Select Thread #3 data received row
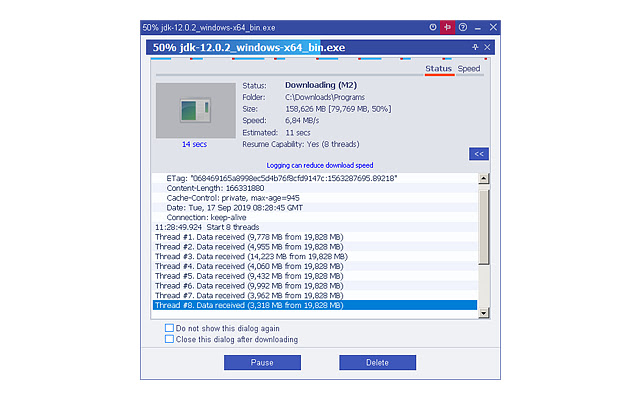The height and width of the screenshot is (400, 640). 315,257
